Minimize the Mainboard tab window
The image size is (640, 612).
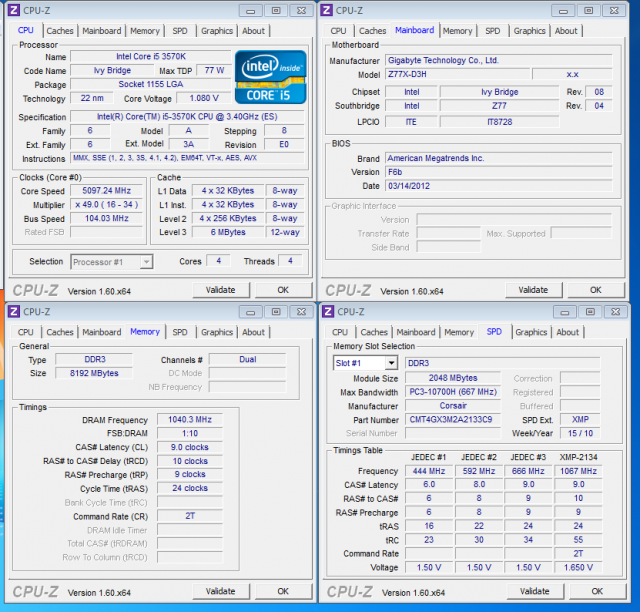pyautogui.click(x=563, y=11)
